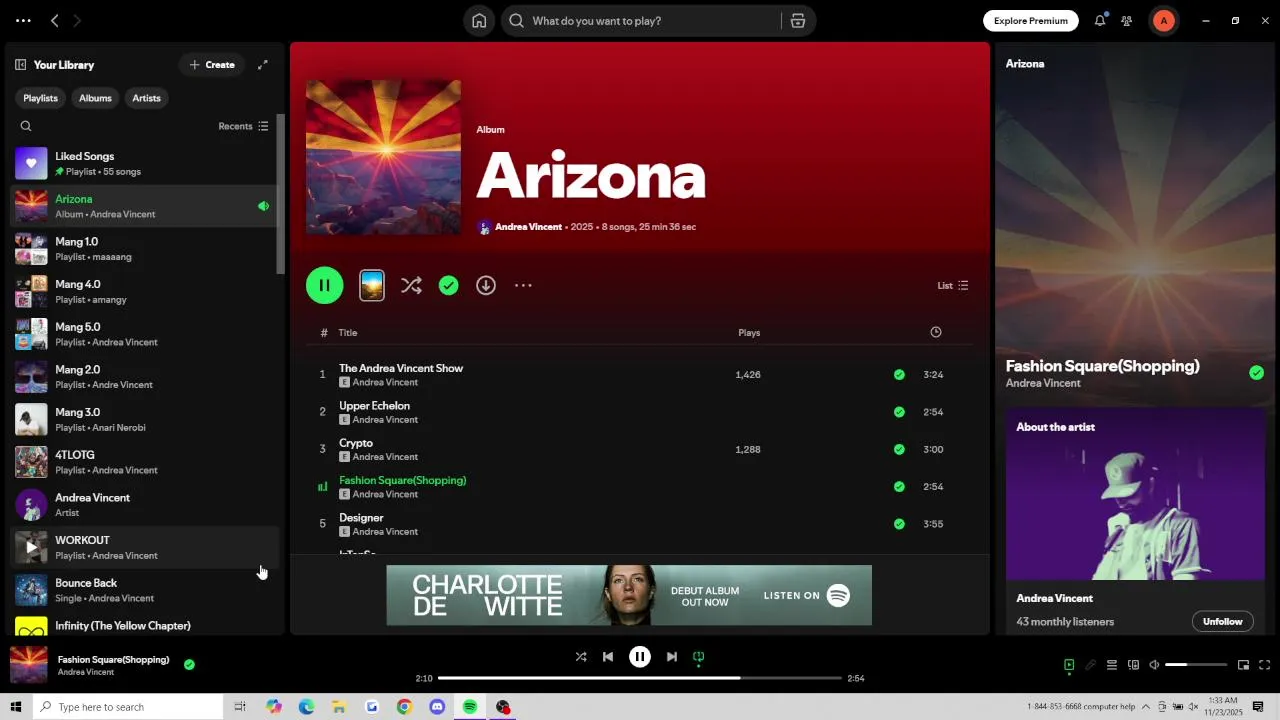Go to the previous track
The height and width of the screenshot is (720, 1280).
point(608,657)
